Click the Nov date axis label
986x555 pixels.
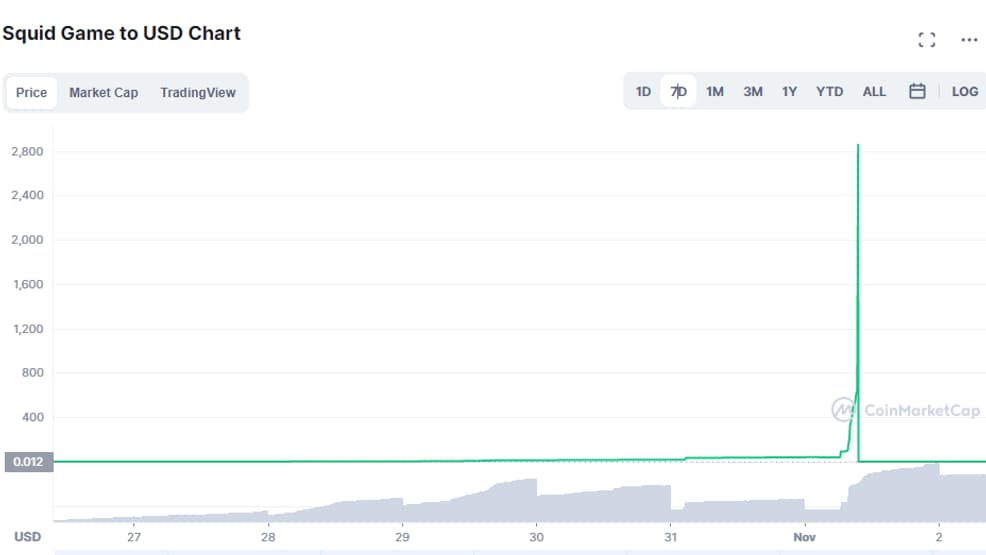[804, 537]
